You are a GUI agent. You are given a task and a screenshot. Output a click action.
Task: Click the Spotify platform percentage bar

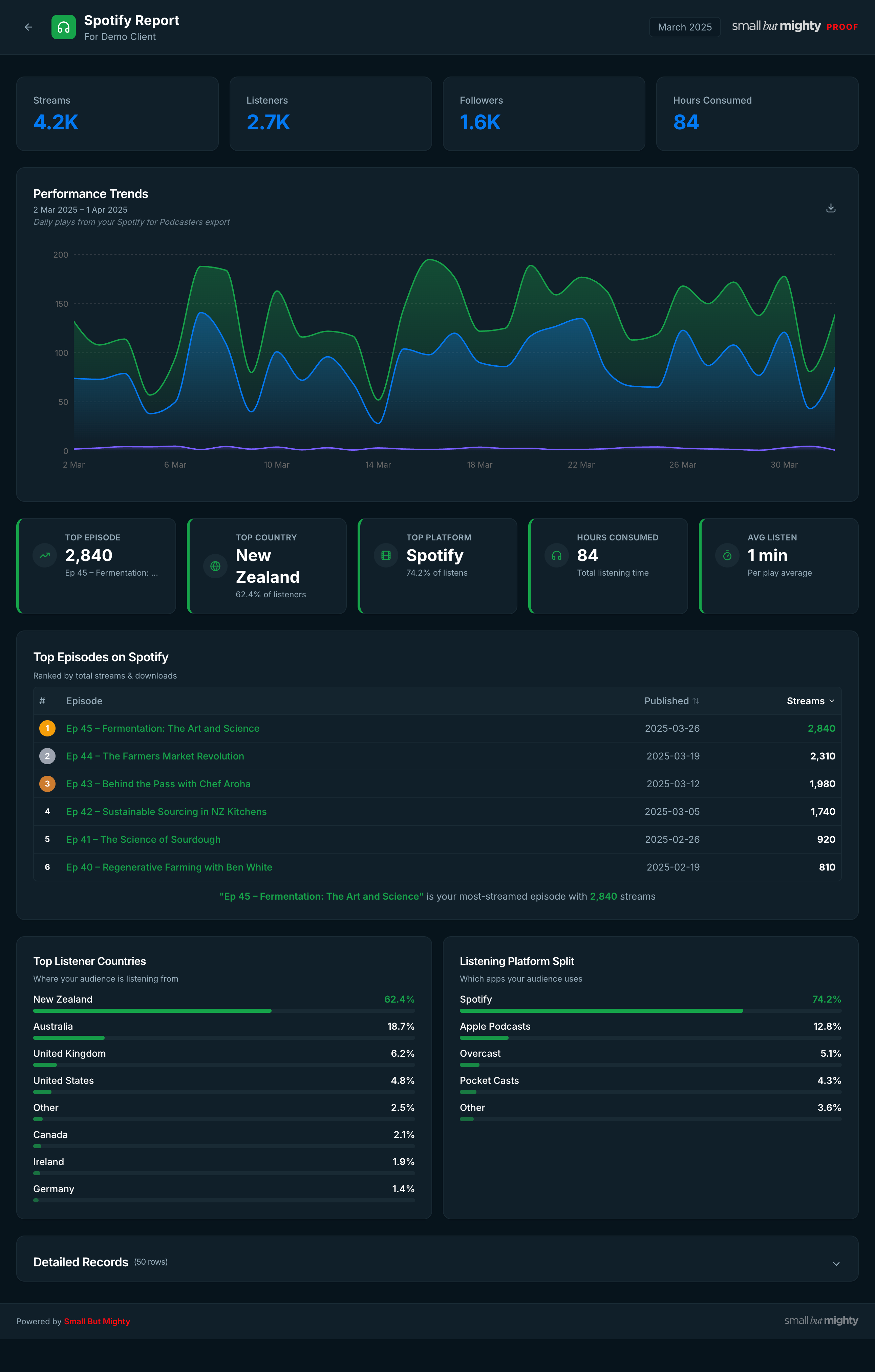(x=650, y=1011)
